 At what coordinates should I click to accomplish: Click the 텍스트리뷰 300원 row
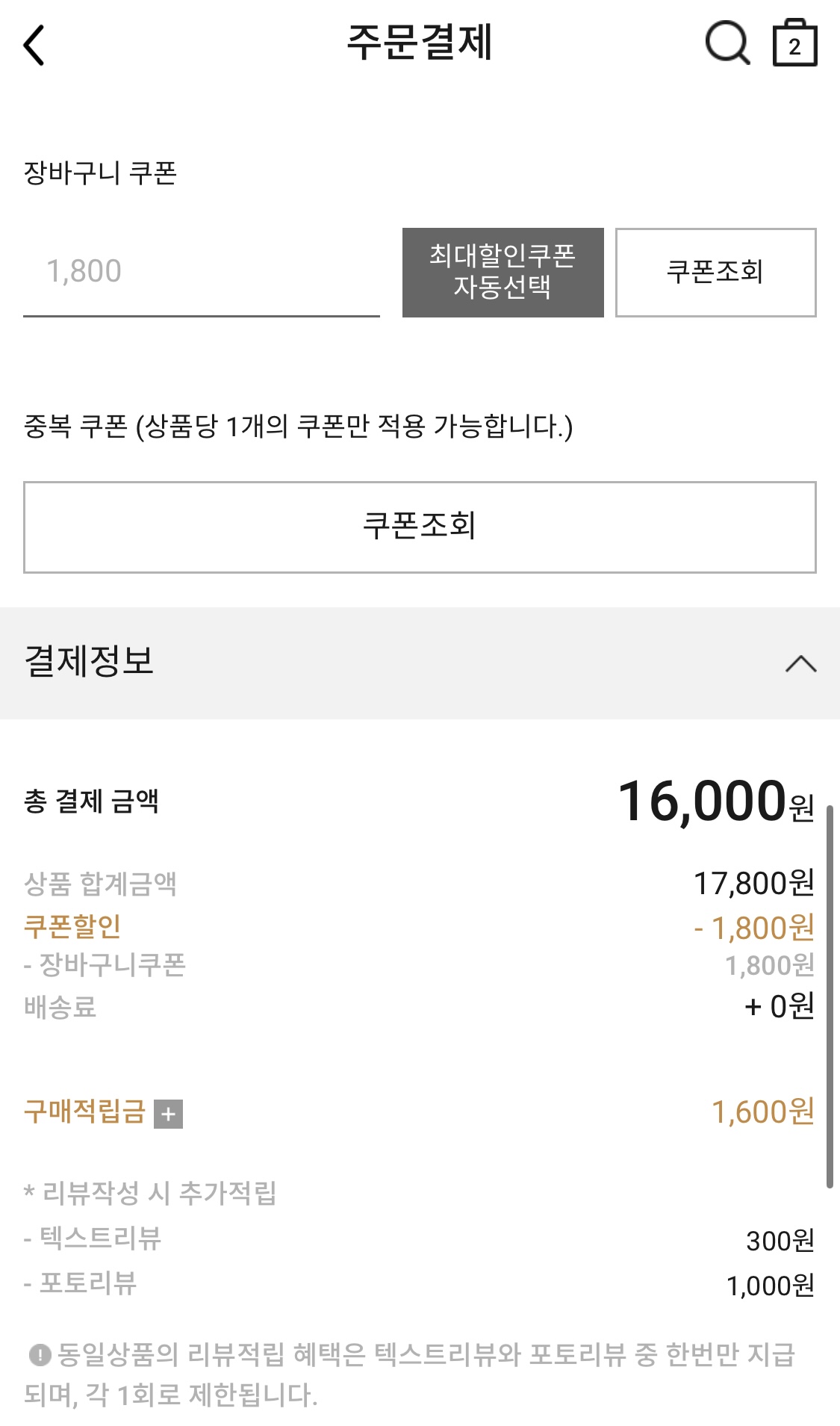click(420, 1239)
